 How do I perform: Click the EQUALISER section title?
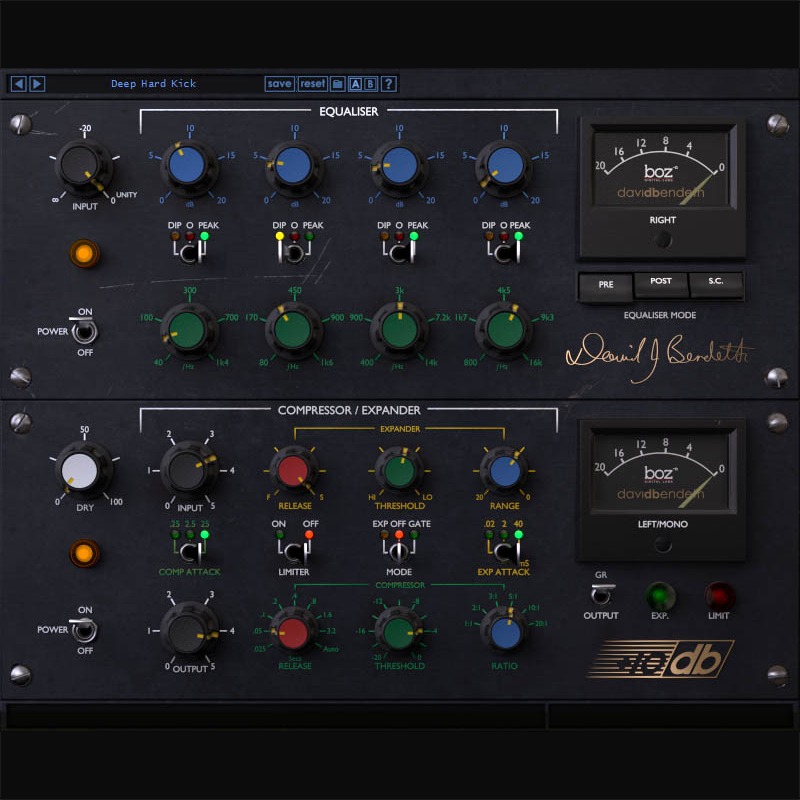click(x=348, y=111)
